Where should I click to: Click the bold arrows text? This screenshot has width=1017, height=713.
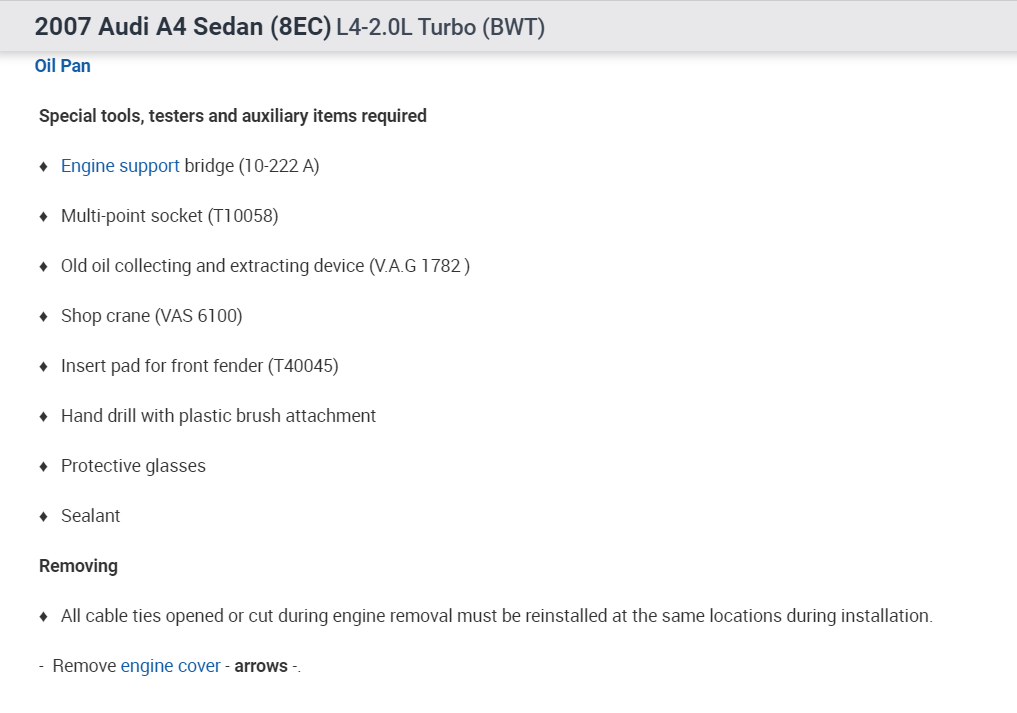(x=261, y=666)
